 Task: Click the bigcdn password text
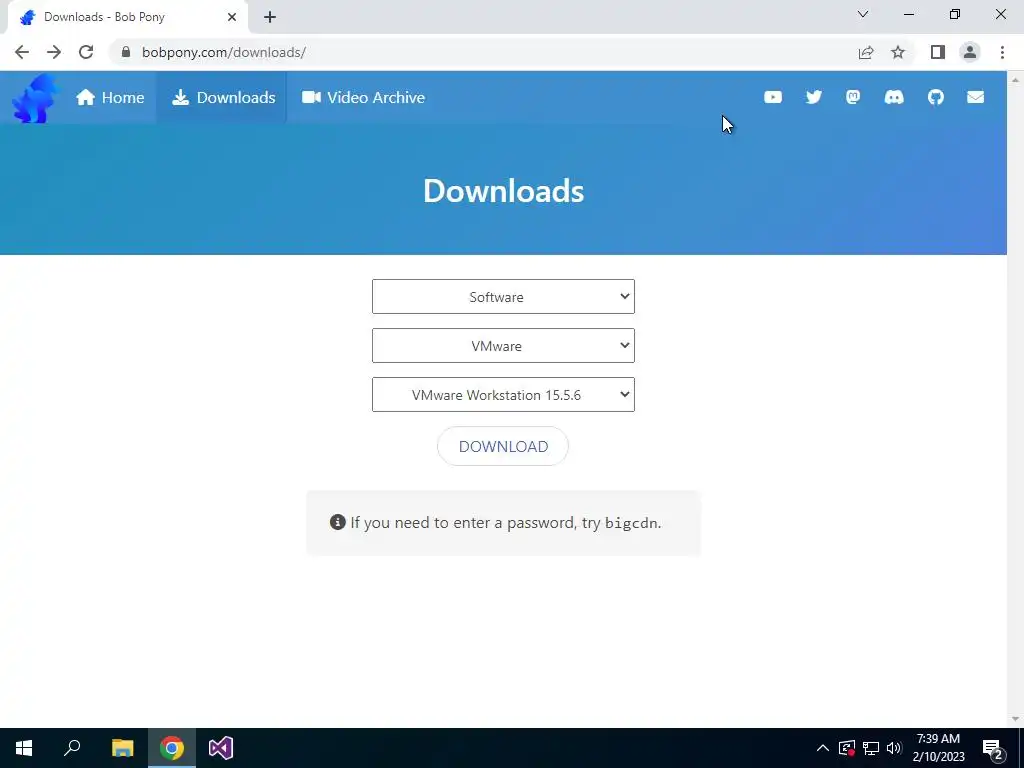[631, 523]
